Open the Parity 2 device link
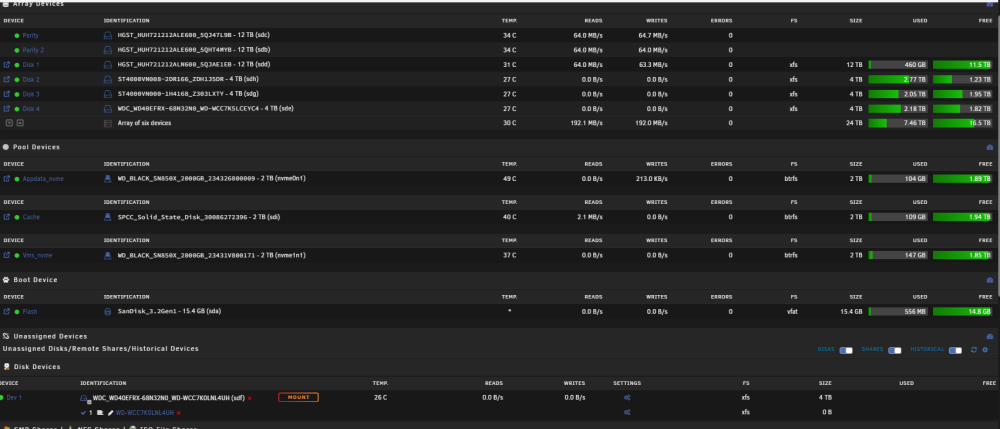Viewport: 1000px width, 429px height. click(33, 50)
